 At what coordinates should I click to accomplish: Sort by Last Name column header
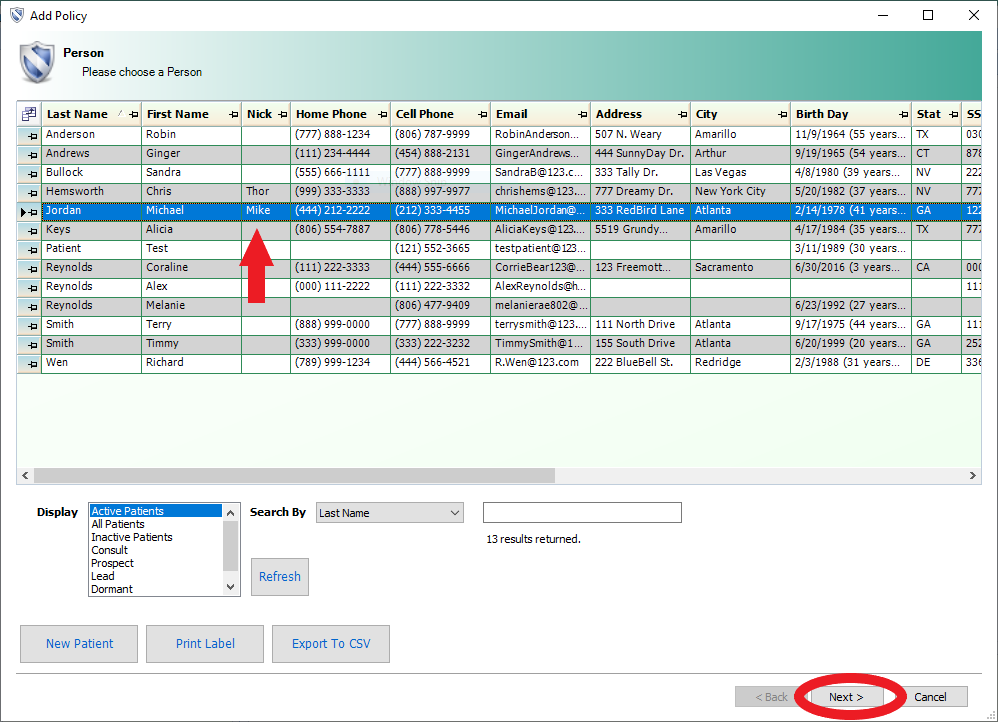[78, 114]
